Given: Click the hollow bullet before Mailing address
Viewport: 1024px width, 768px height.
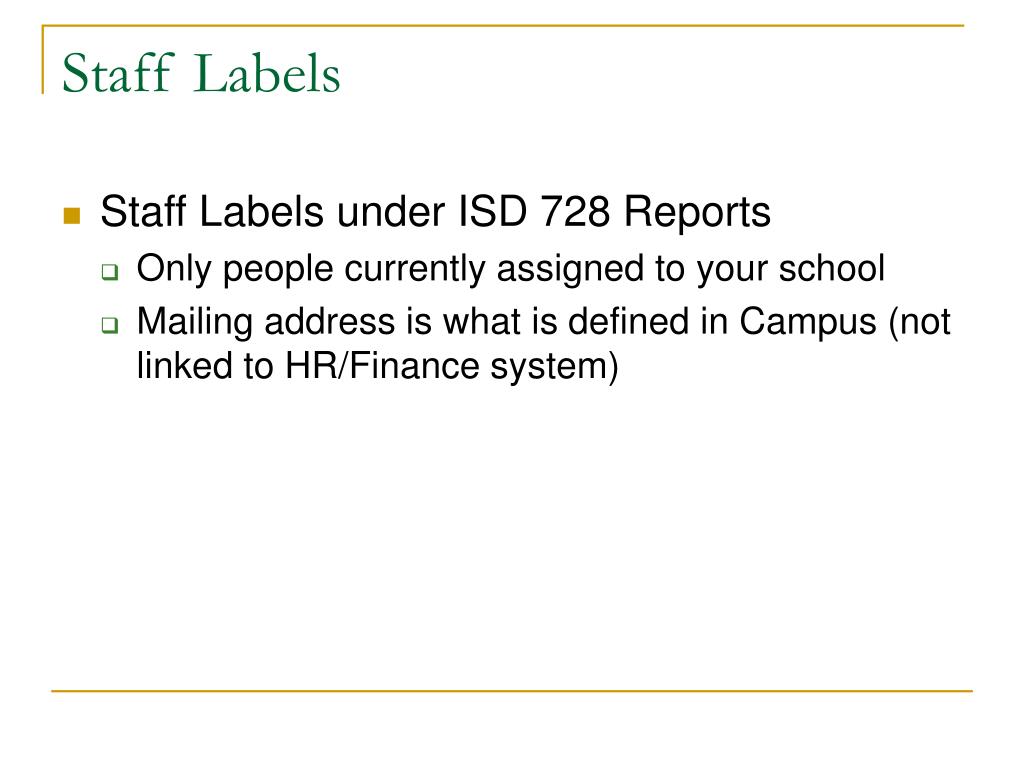Looking at the screenshot, I should (x=110, y=325).
